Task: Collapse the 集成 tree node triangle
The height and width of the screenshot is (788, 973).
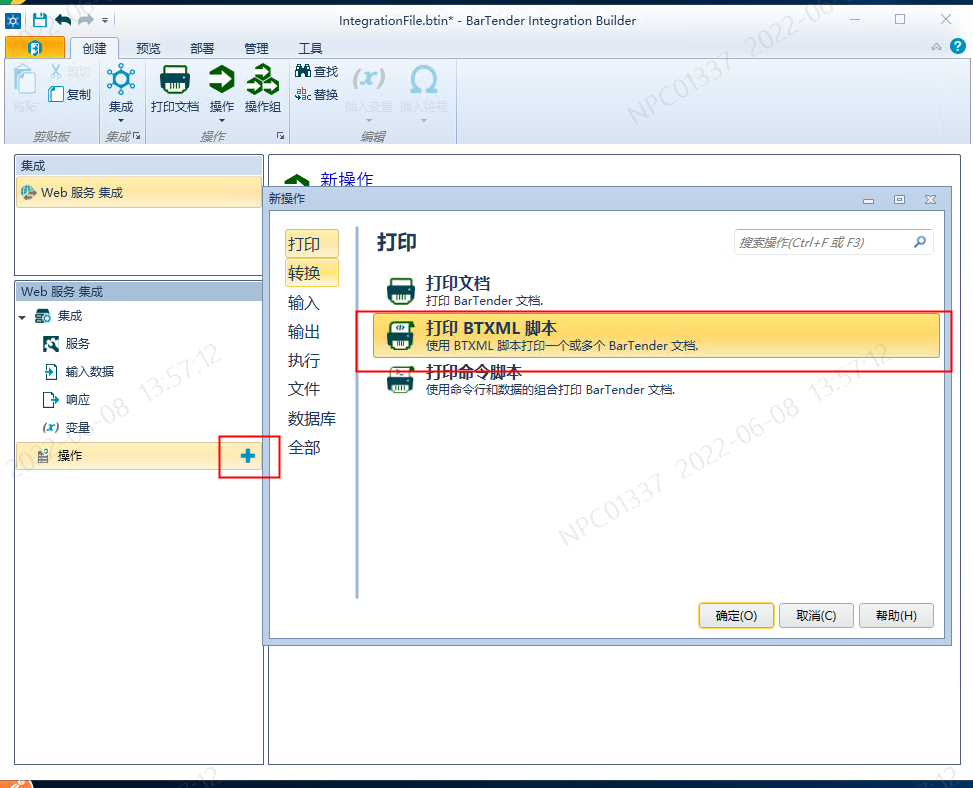Action: (22, 315)
